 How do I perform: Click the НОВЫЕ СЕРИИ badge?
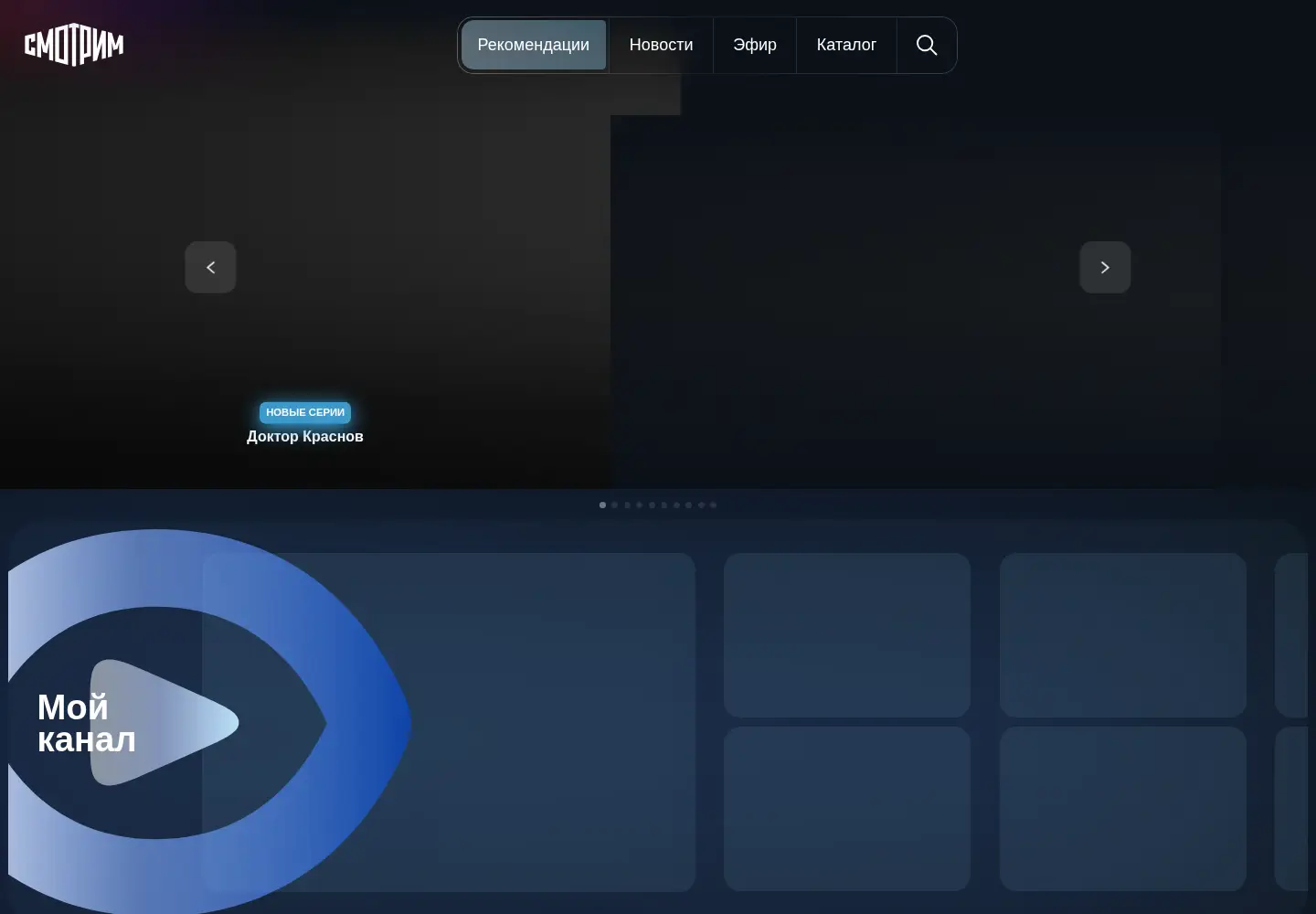click(x=305, y=412)
